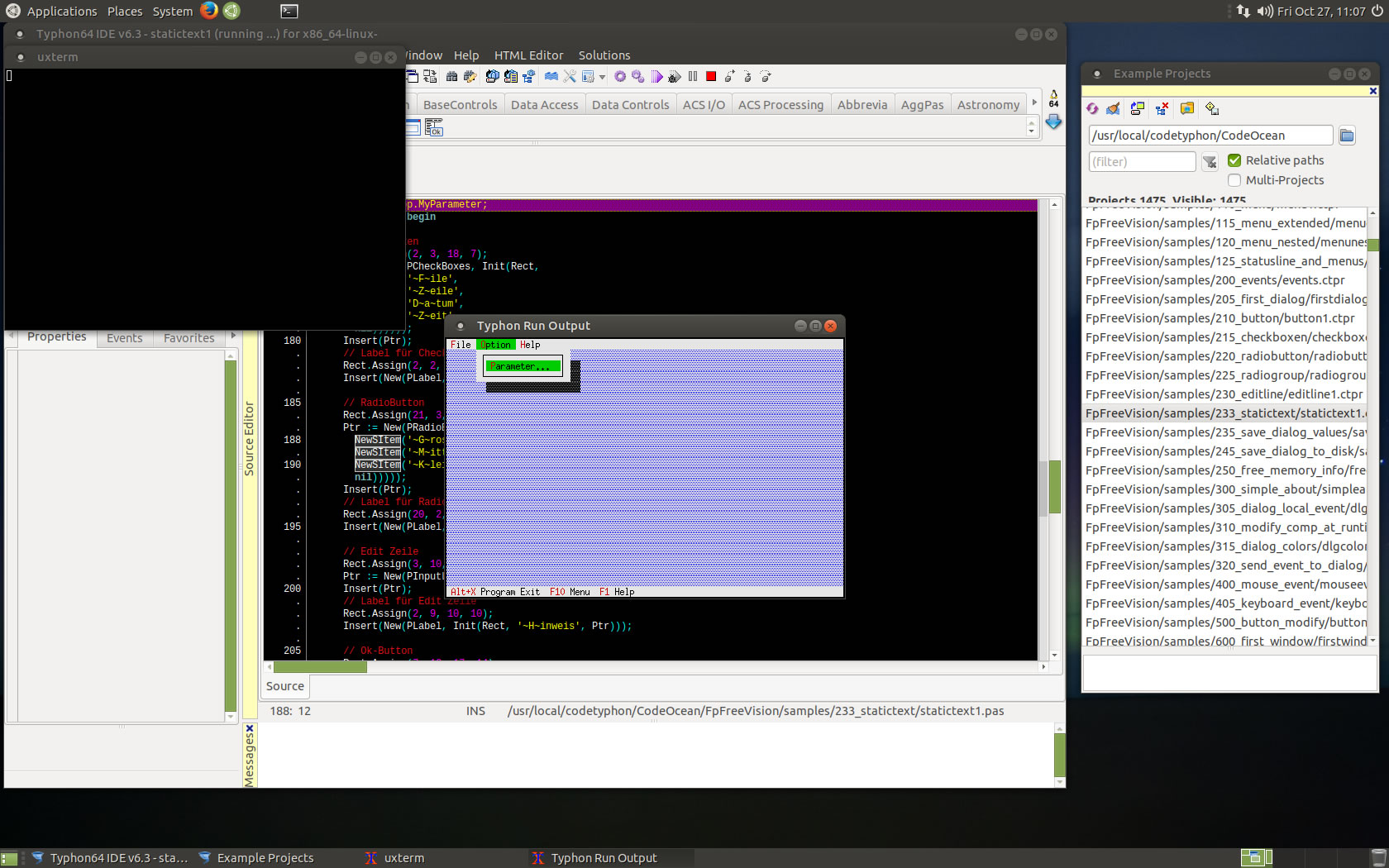The image size is (1389, 868).
Task: Click the Ok form component icon in the palette
Action: coord(434,127)
